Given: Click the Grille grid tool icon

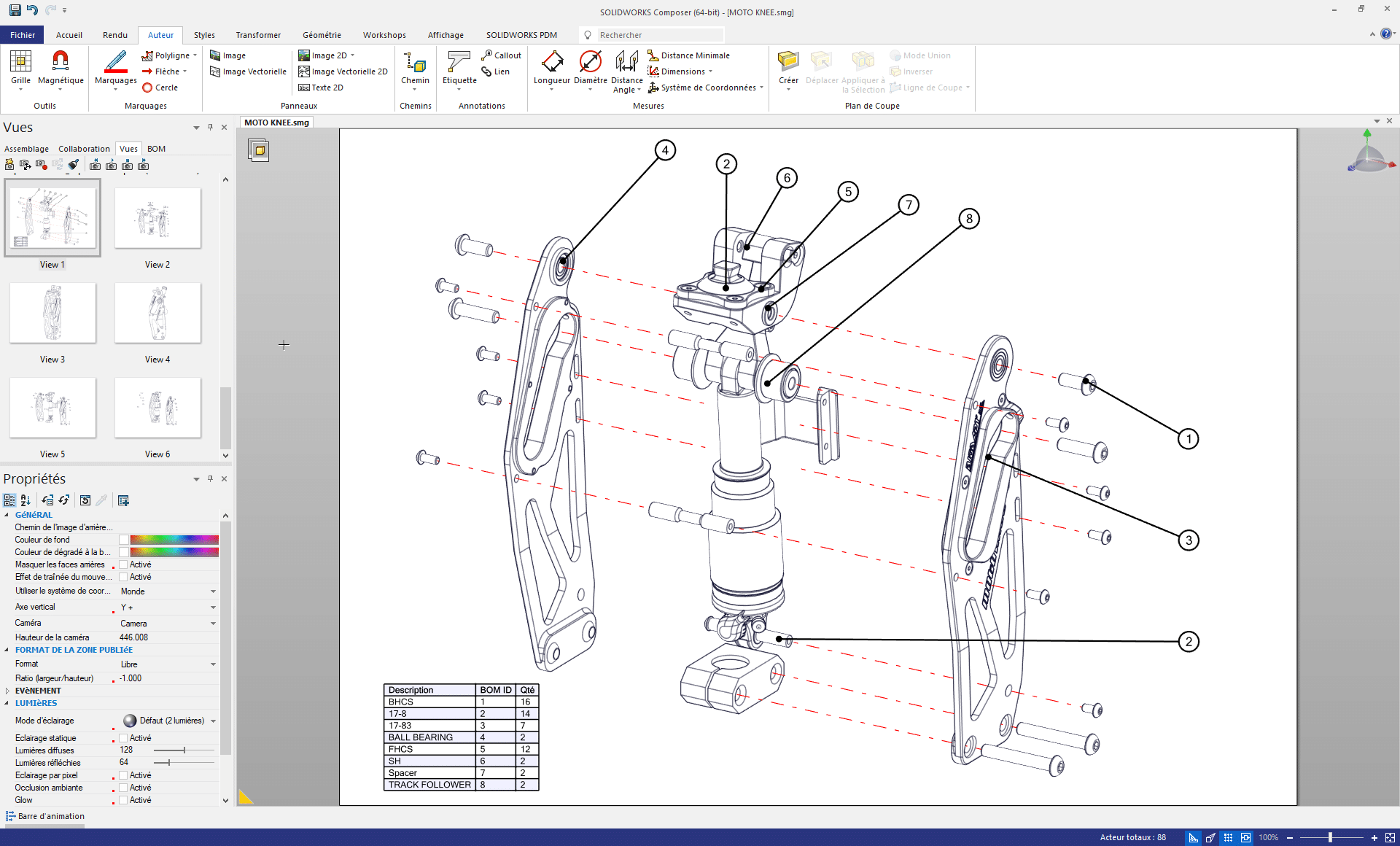Looking at the screenshot, I should click(x=20, y=63).
